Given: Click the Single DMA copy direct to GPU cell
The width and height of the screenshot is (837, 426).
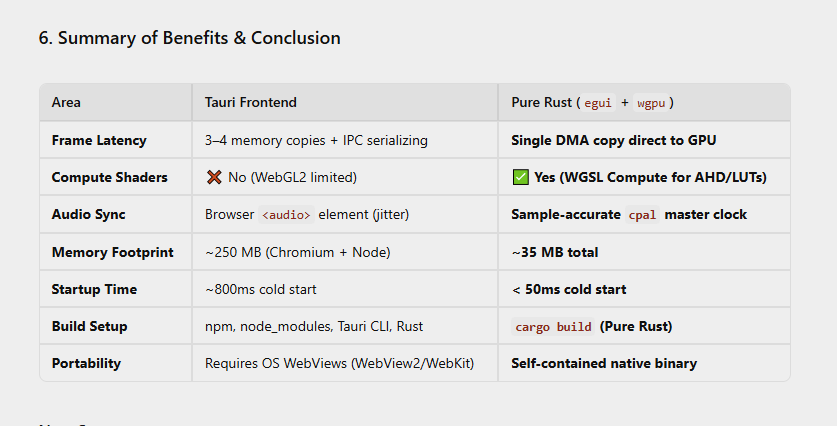Looking at the screenshot, I should pyautogui.click(x=614, y=140).
